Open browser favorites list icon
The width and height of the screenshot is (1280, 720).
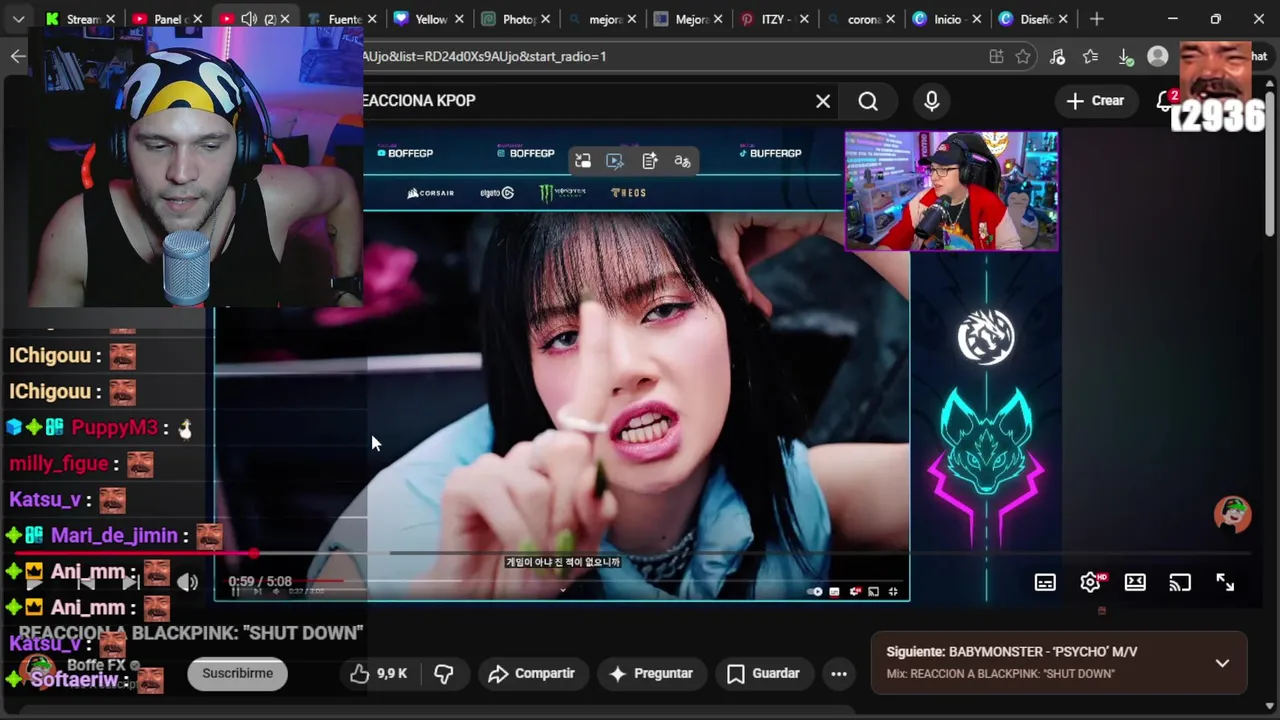[1091, 57]
